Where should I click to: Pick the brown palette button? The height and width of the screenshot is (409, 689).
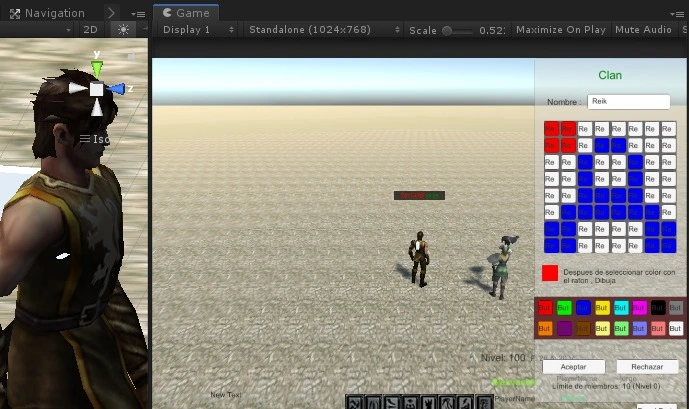tap(583, 328)
